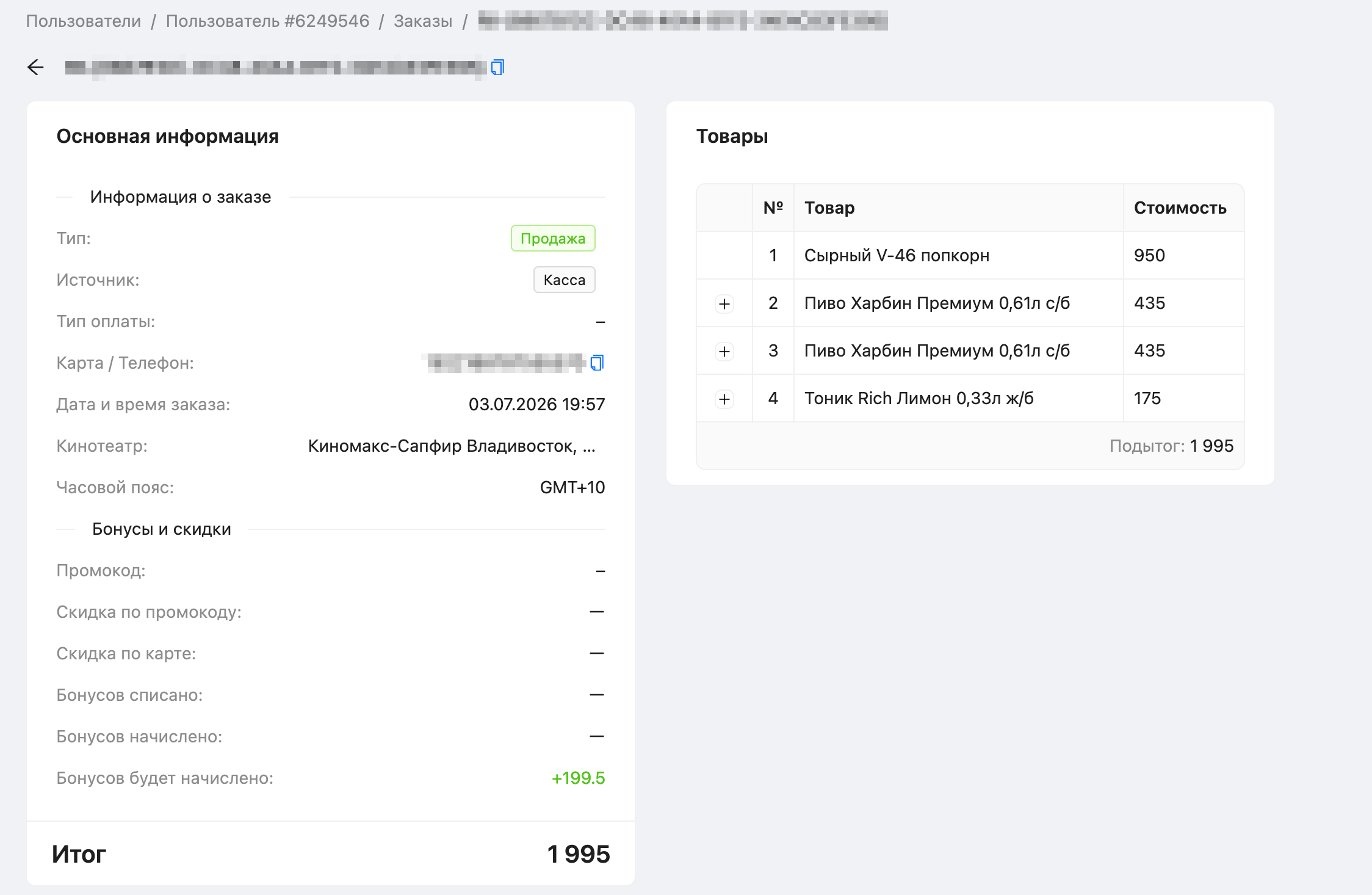Expand row 2 Пиво Харбин Премиум
Viewport: 1372px width, 895px height.
724,303
